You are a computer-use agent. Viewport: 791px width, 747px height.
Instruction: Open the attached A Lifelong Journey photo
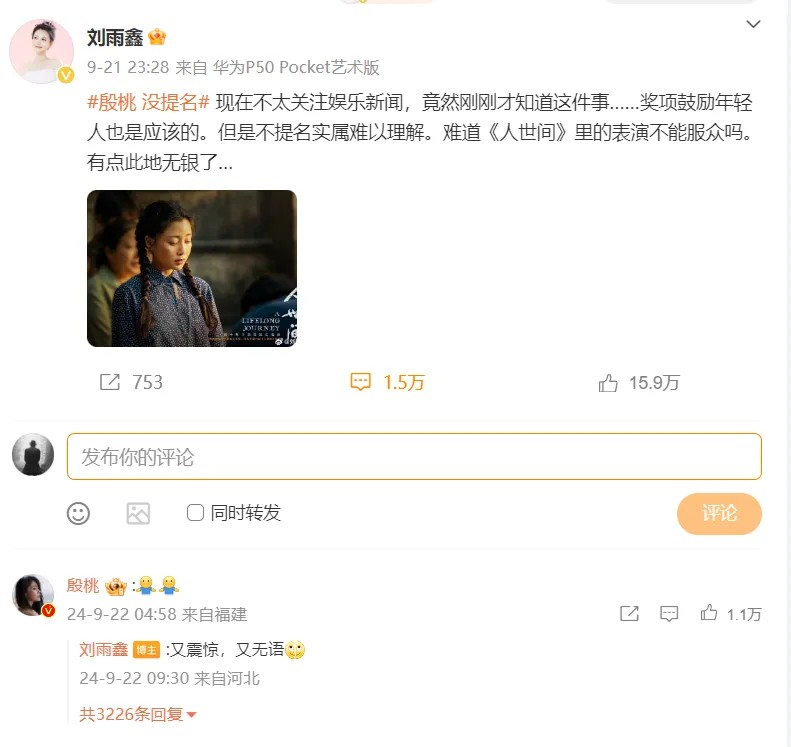click(x=192, y=268)
